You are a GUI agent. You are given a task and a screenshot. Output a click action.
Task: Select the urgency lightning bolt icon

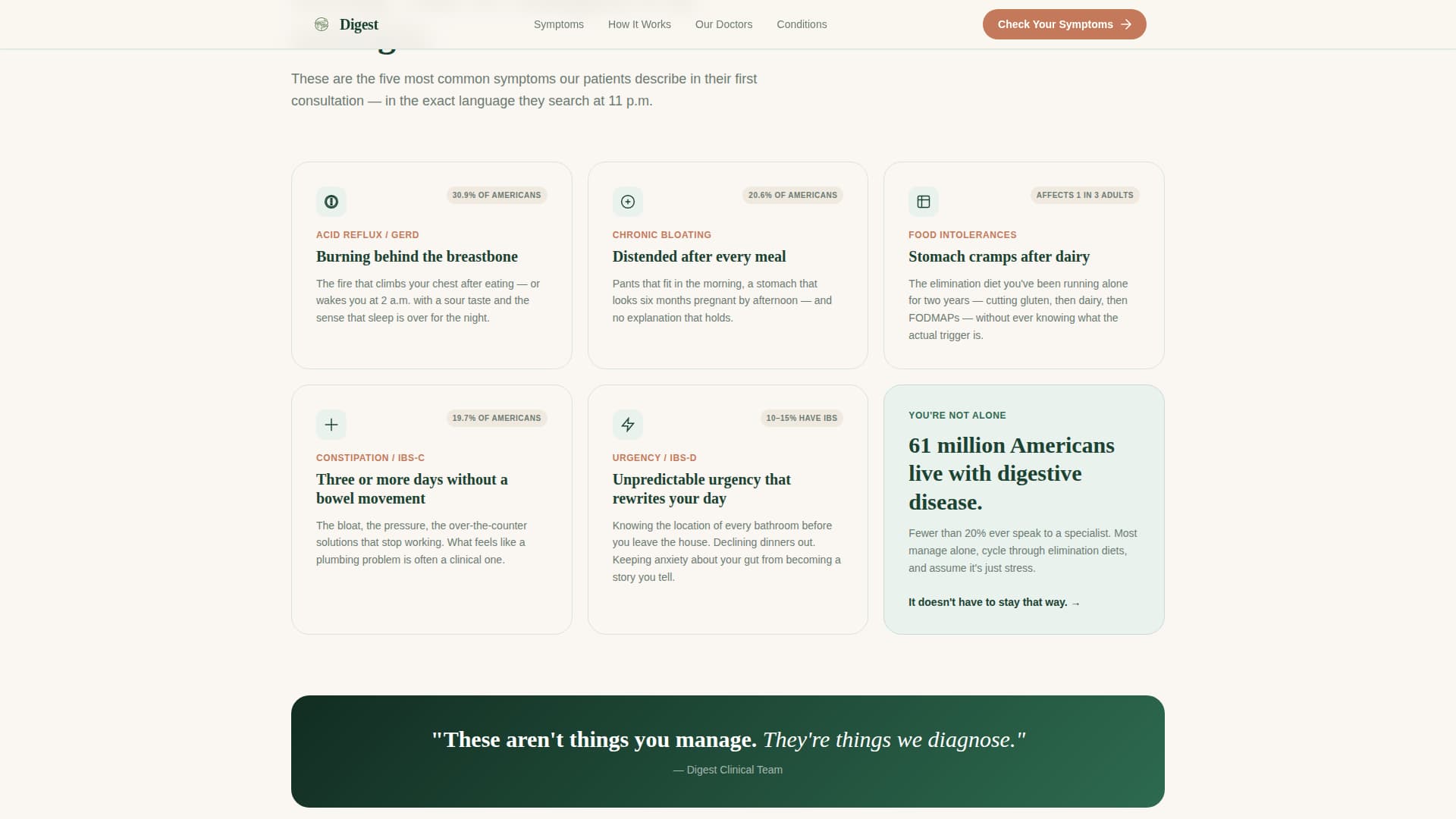pyautogui.click(x=627, y=425)
